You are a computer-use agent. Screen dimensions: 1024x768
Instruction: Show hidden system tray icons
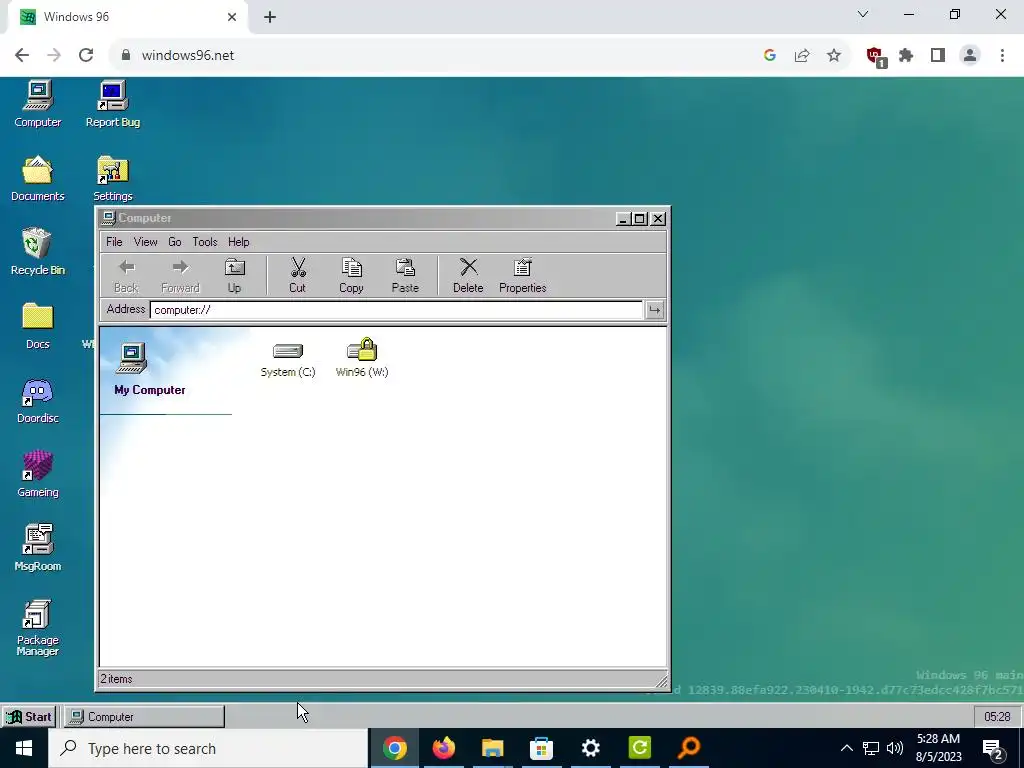[x=846, y=748]
